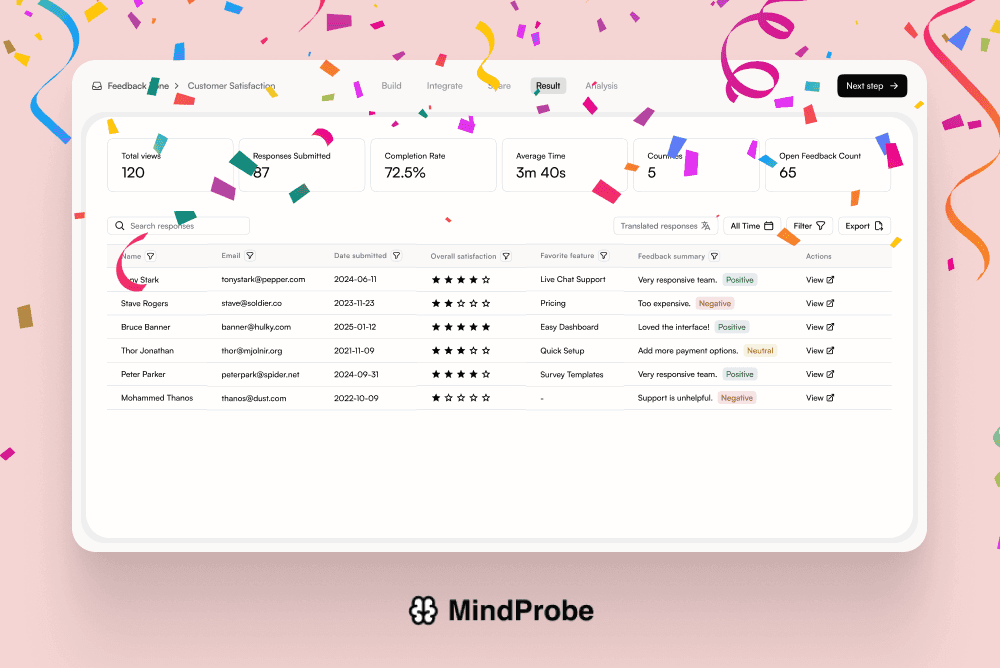The image size is (1000, 668).
Task: Select the Customer Satisfaction breadcrumb
Action: point(231,86)
